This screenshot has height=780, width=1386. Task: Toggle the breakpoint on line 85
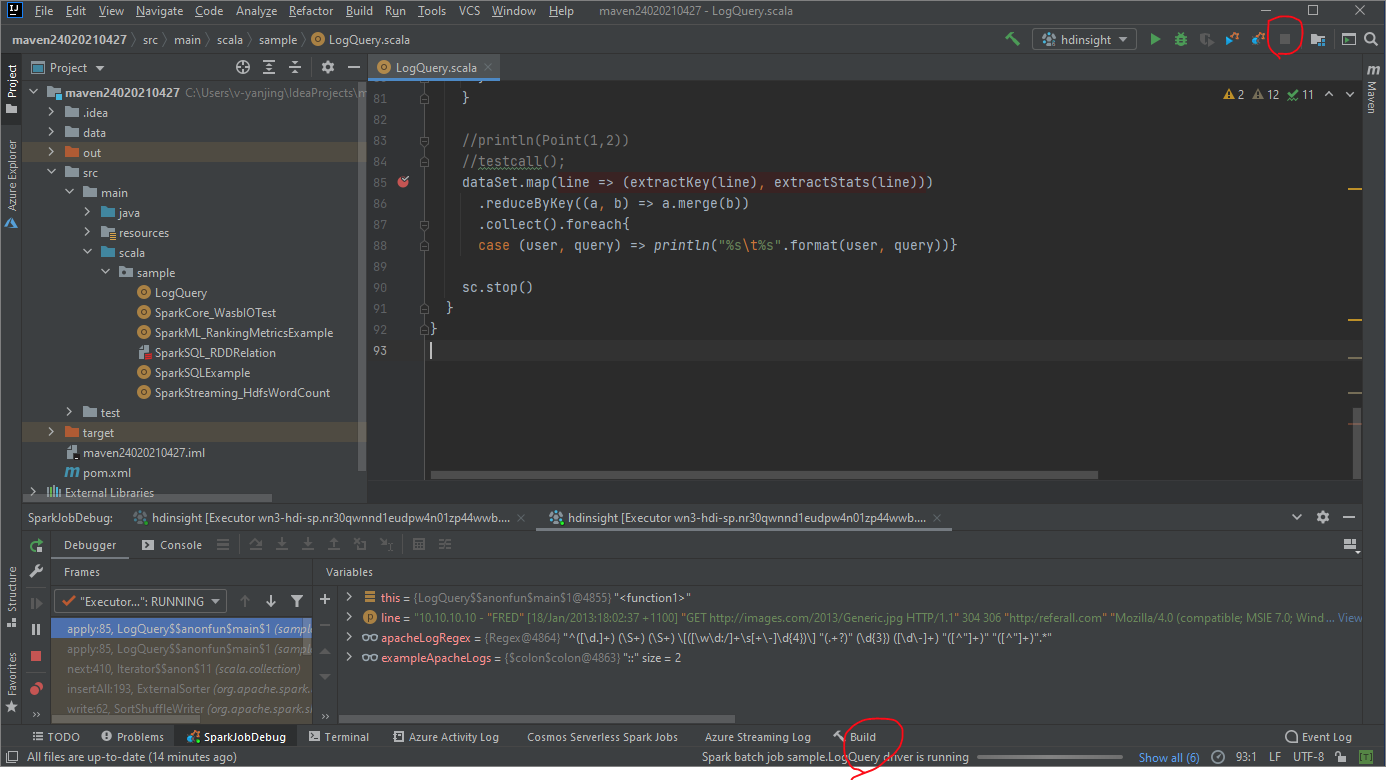(x=403, y=182)
